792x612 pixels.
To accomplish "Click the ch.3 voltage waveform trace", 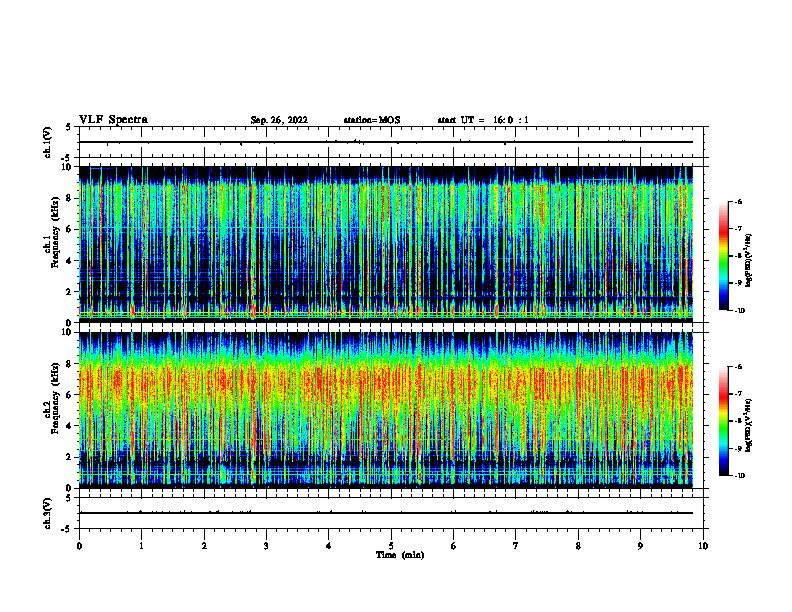I will click(x=386, y=513).
